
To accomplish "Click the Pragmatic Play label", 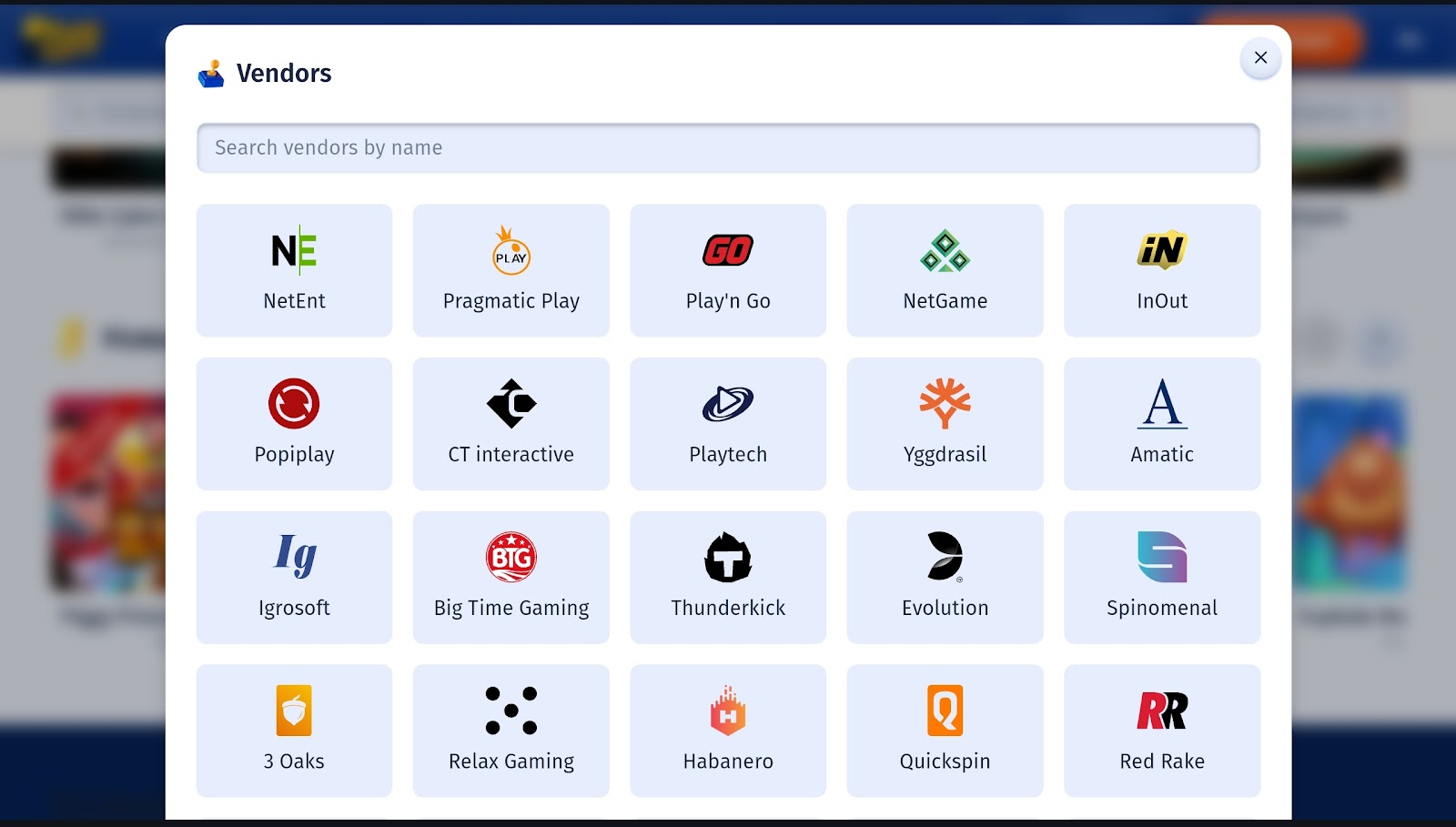I will pyautogui.click(x=511, y=301).
